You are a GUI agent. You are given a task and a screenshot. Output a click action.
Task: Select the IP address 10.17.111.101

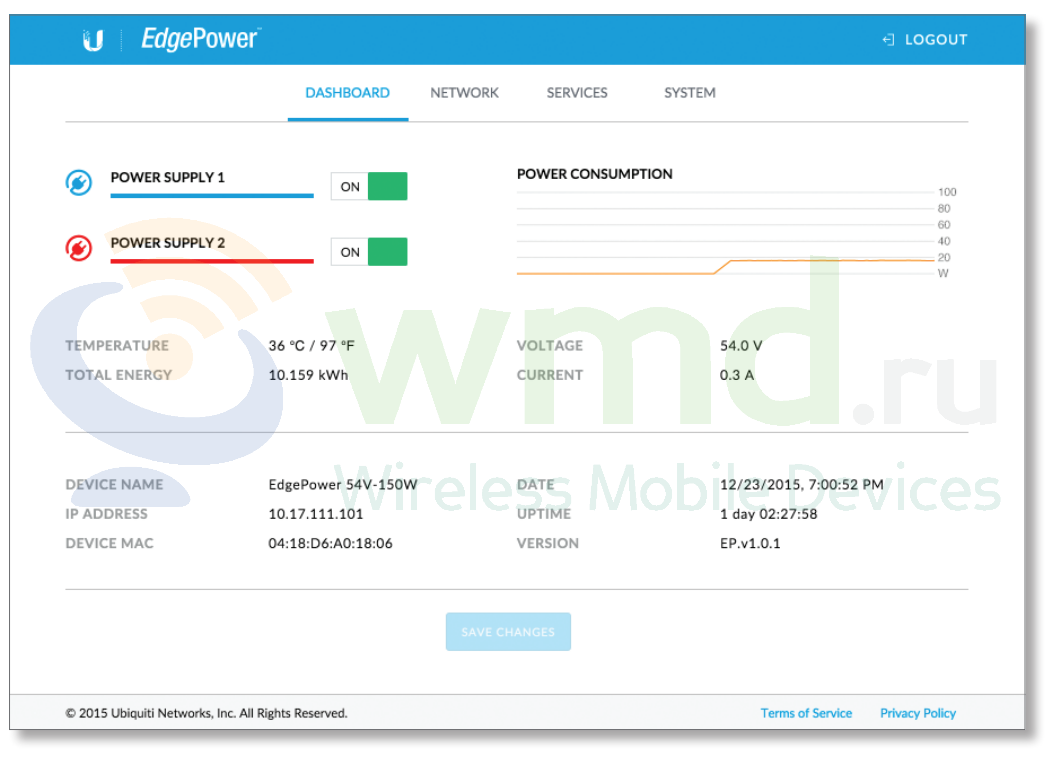(x=315, y=514)
